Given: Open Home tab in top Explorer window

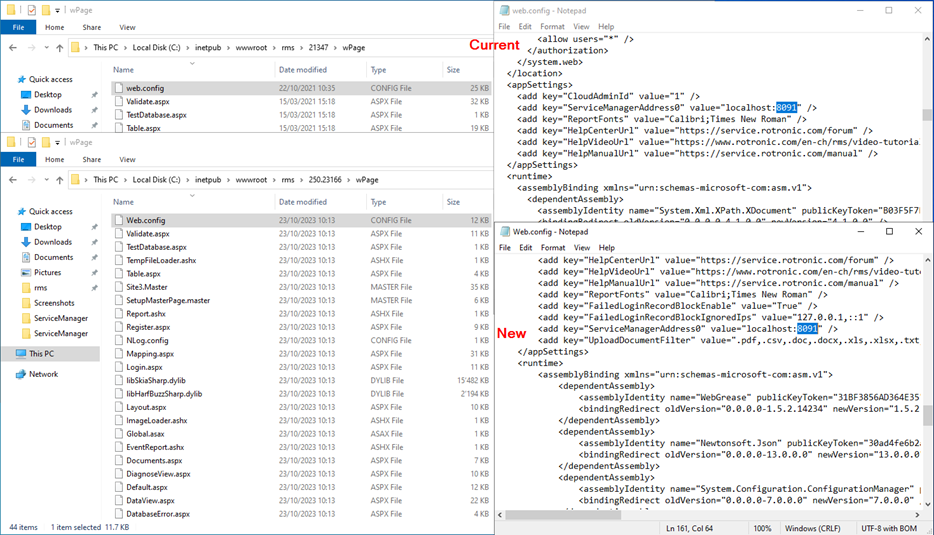Looking at the screenshot, I should pos(54,27).
